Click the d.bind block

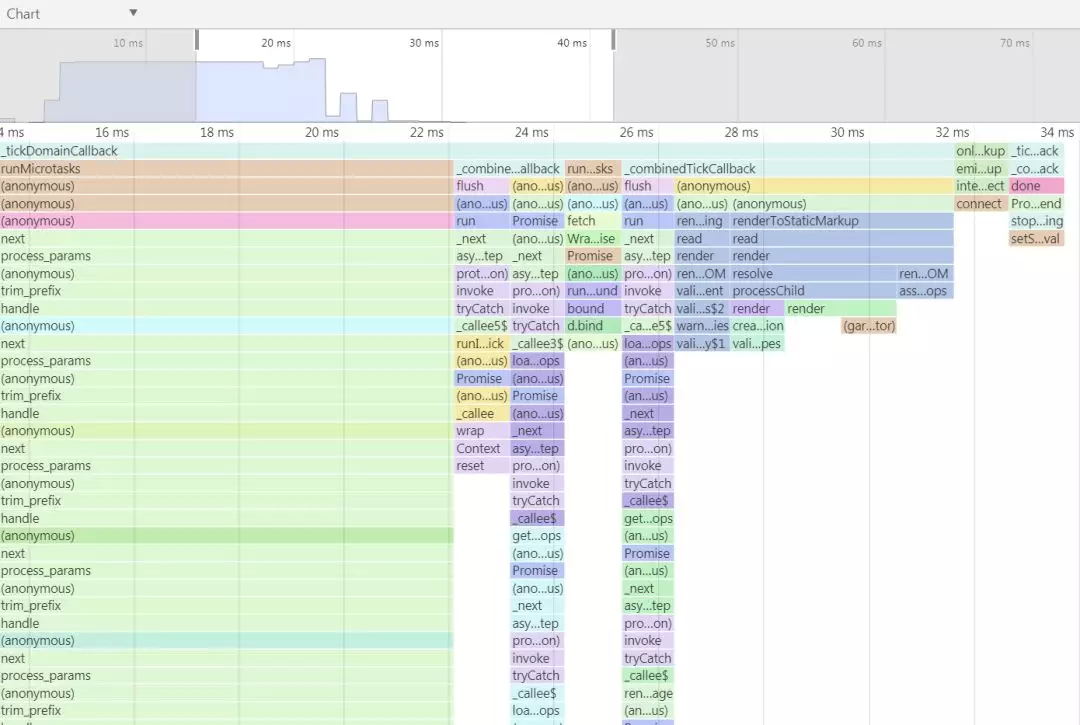click(592, 326)
